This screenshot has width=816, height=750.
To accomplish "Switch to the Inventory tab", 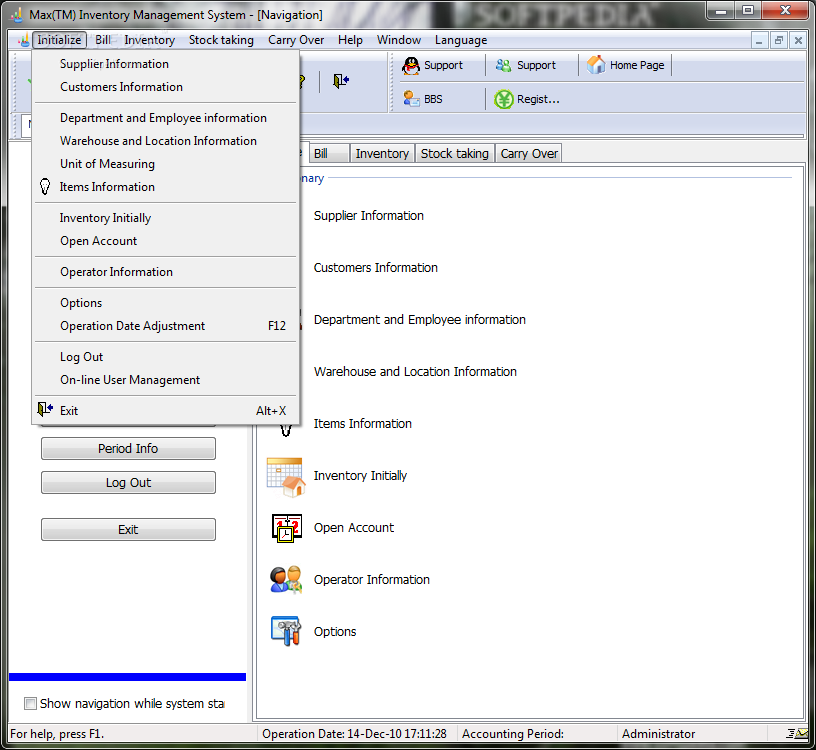I will pos(382,154).
